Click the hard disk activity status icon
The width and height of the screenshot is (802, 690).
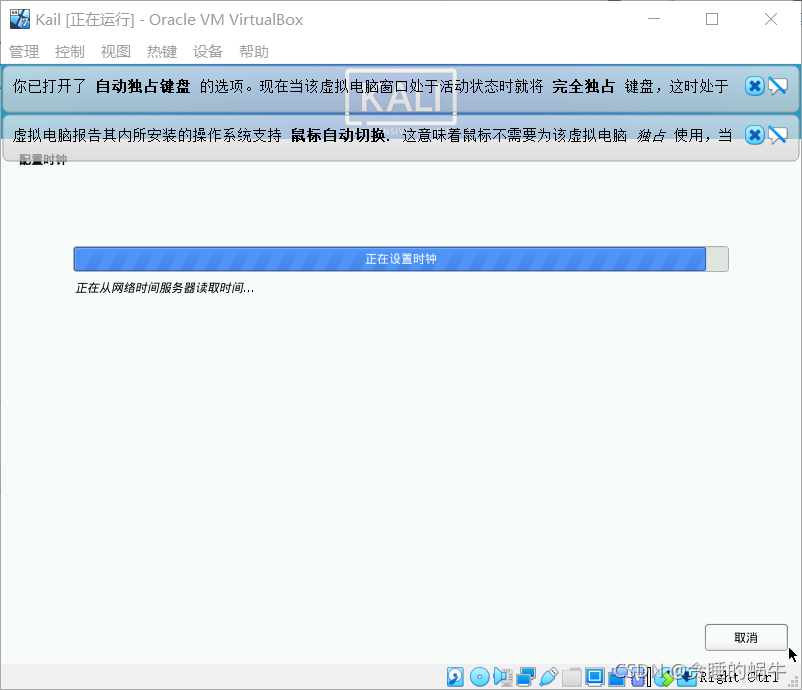click(x=455, y=677)
